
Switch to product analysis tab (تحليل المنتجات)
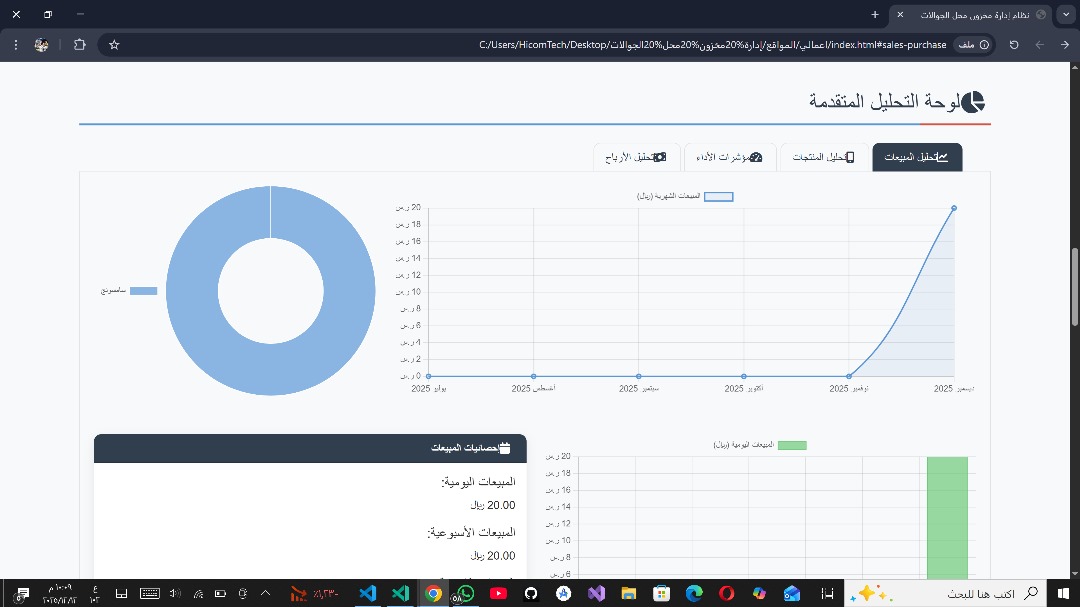(x=824, y=157)
